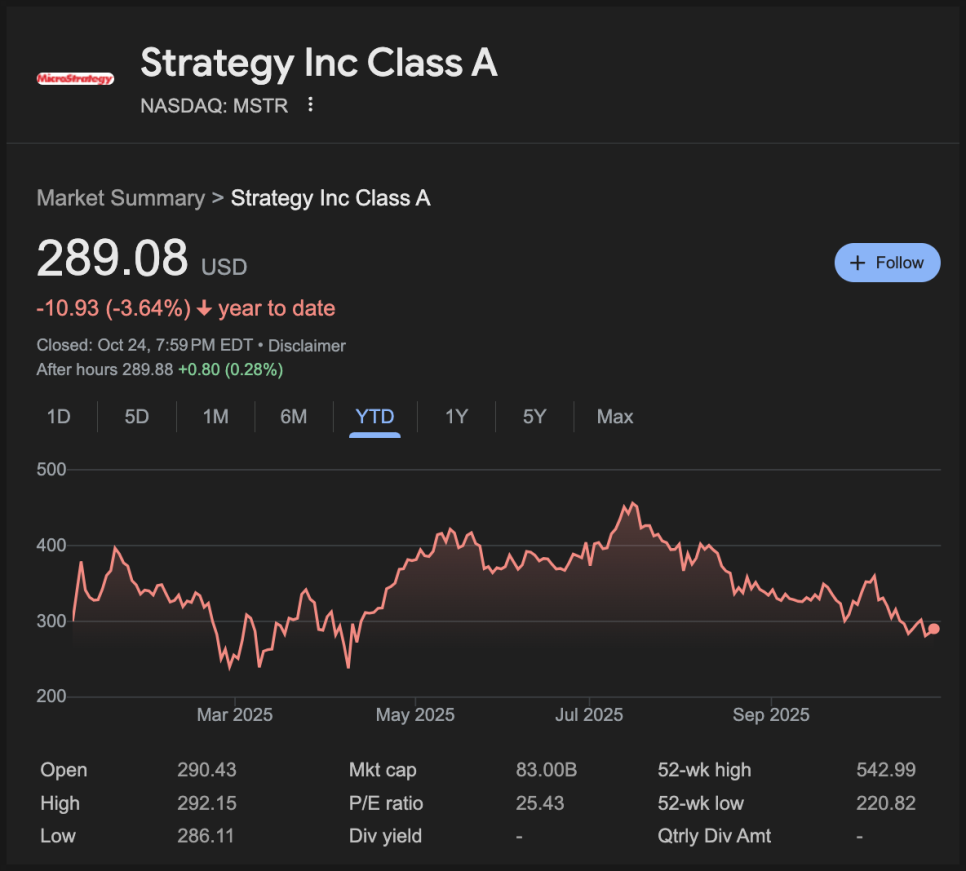
Task: Click the MicroStrategy logo icon
Action: tap(75, 78)
